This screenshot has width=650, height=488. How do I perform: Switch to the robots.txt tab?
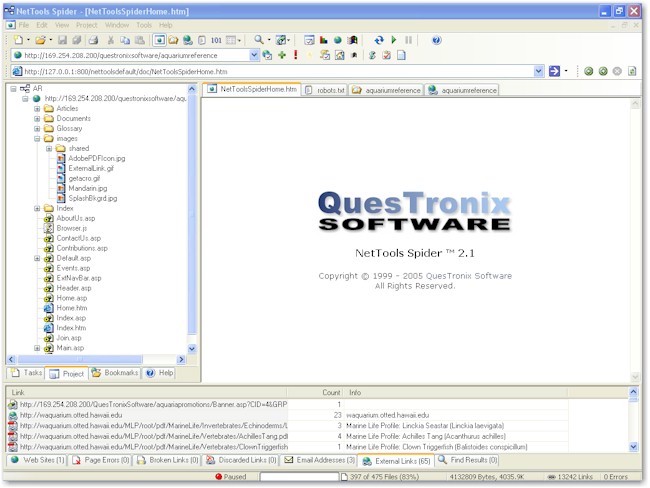[325, 90]
